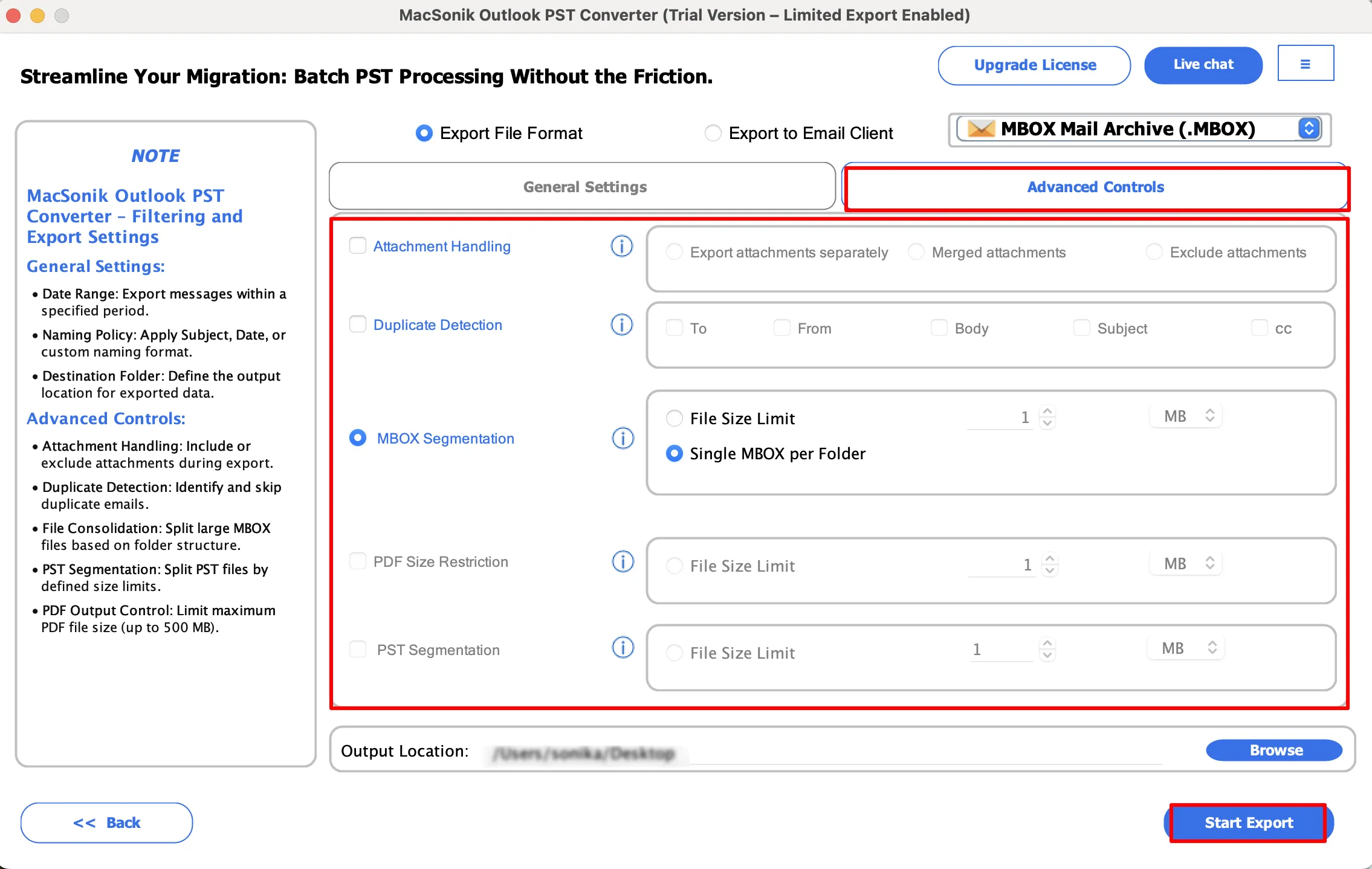
Task: Open info icon for MBOX Segmentation
Action: pos(623,438)
